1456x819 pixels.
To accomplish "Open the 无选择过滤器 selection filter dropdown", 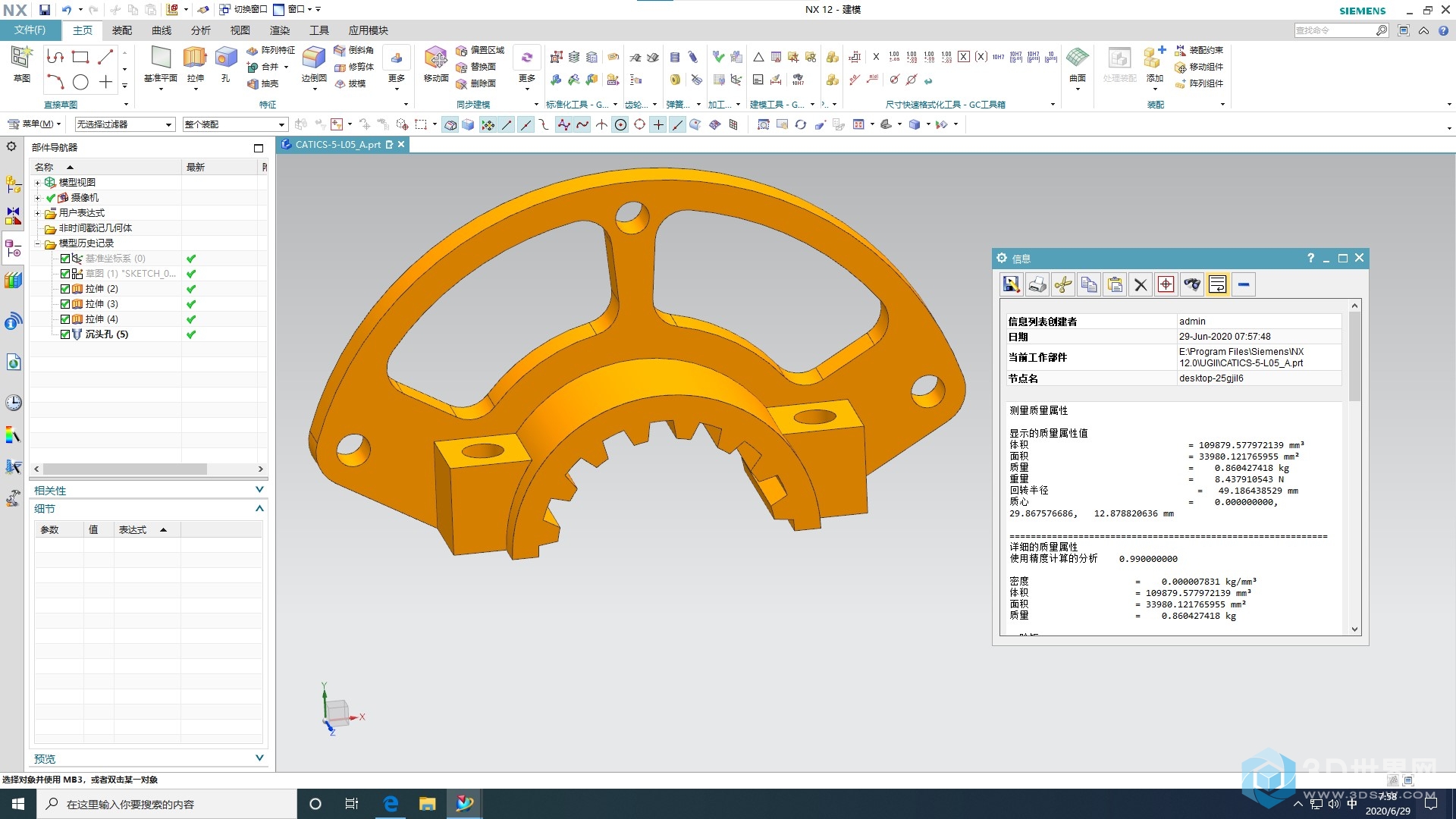I will tap(125, 124).
